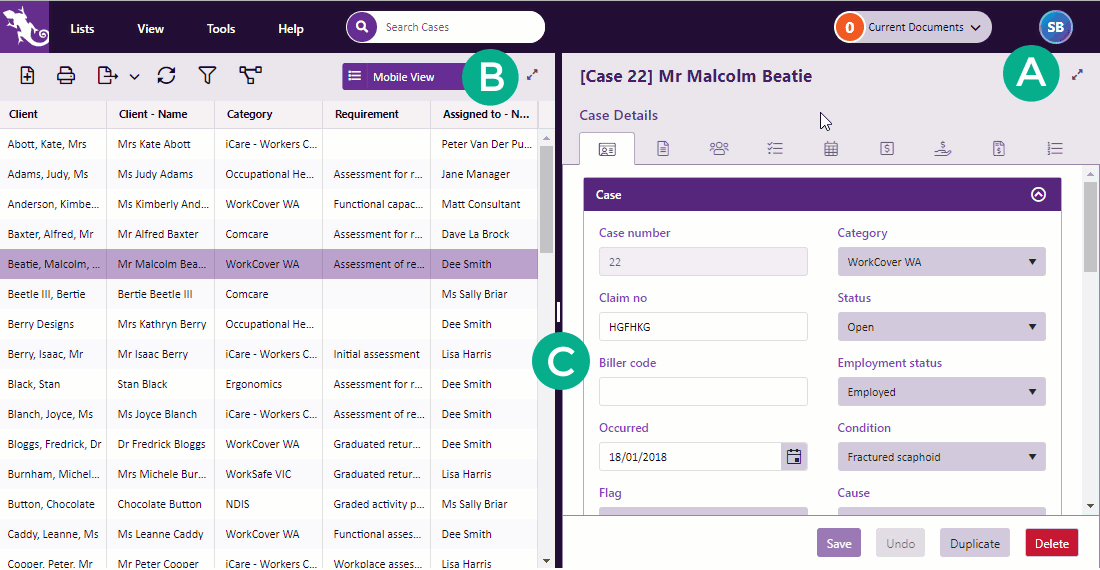Open the date picker for Occurred field
This screenshot has height=570, width=1100.
[794, 457]
